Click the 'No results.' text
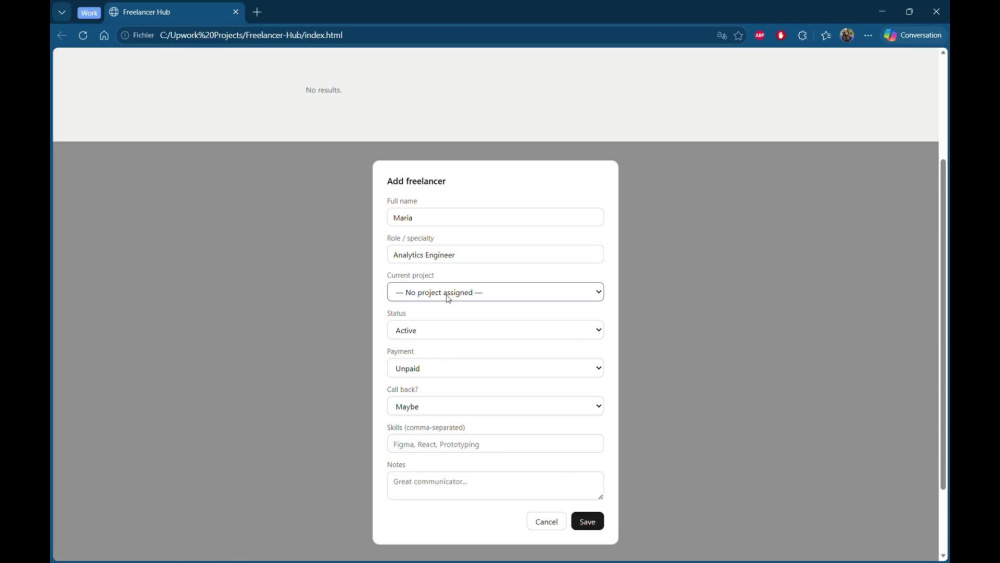This screenshot has height=563, width=1000. pyautogui.click(x=323, y=90)
